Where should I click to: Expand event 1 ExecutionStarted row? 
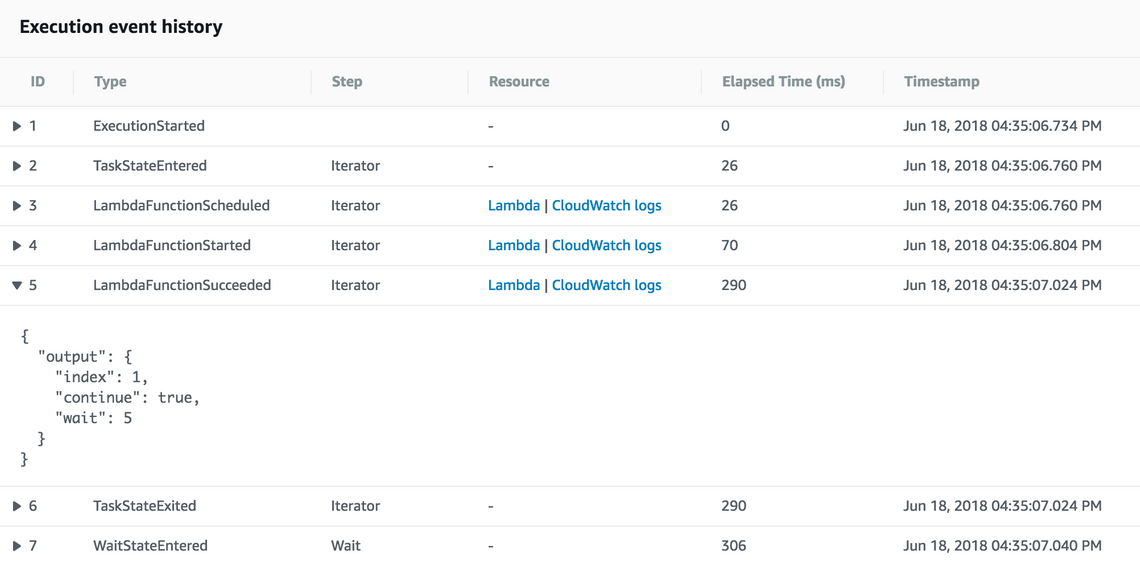click(17, 126)
